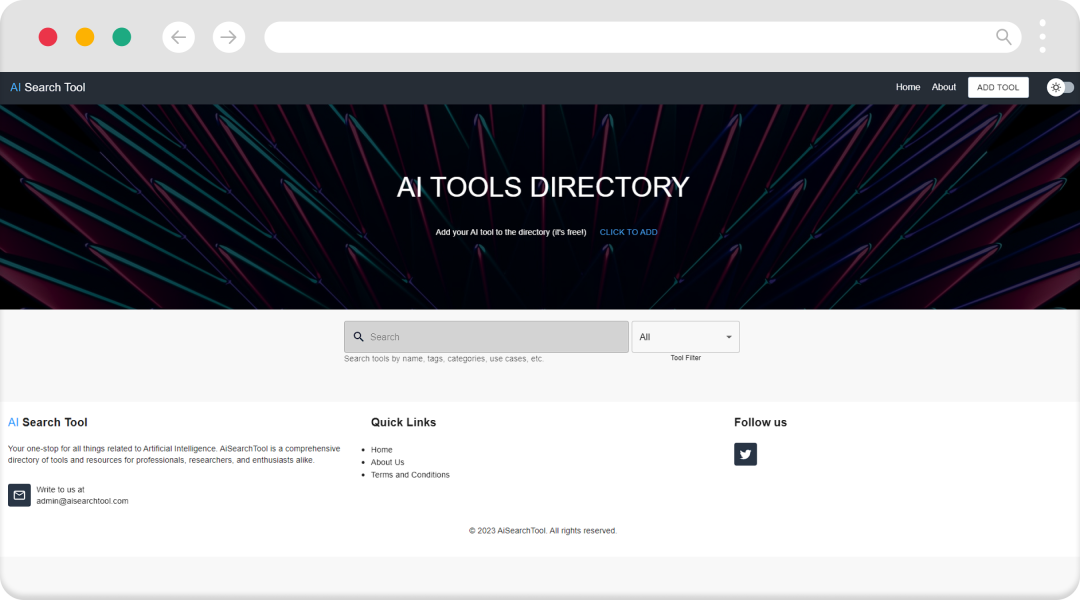Open Terms and Conditions link
Image resolution: width=1080 pixels, height=600 pixels.
pos(410,475)
